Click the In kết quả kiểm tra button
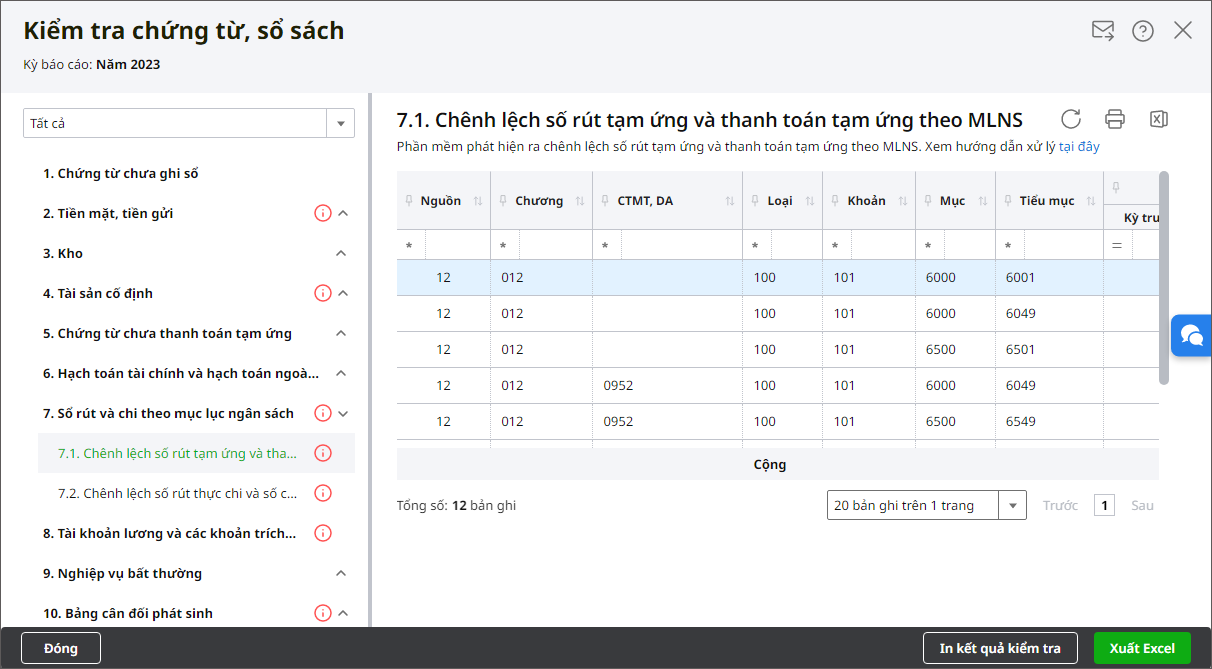 point(999,648)
